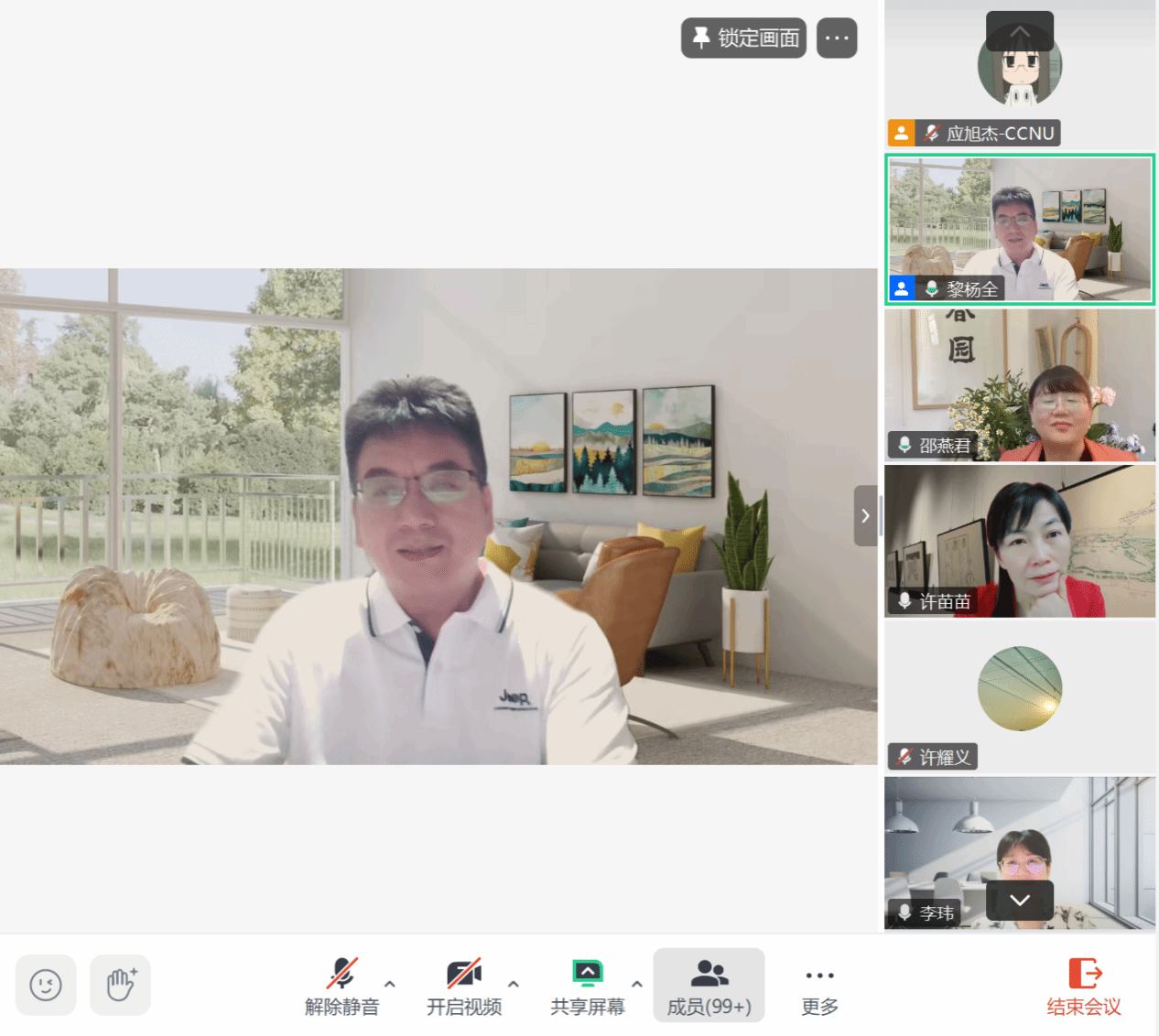Image resolution: width=1159 pixels, height=1036 pixels.
Task: Select 许苗苗's video thumbnail
Action: pos(1019,541)
